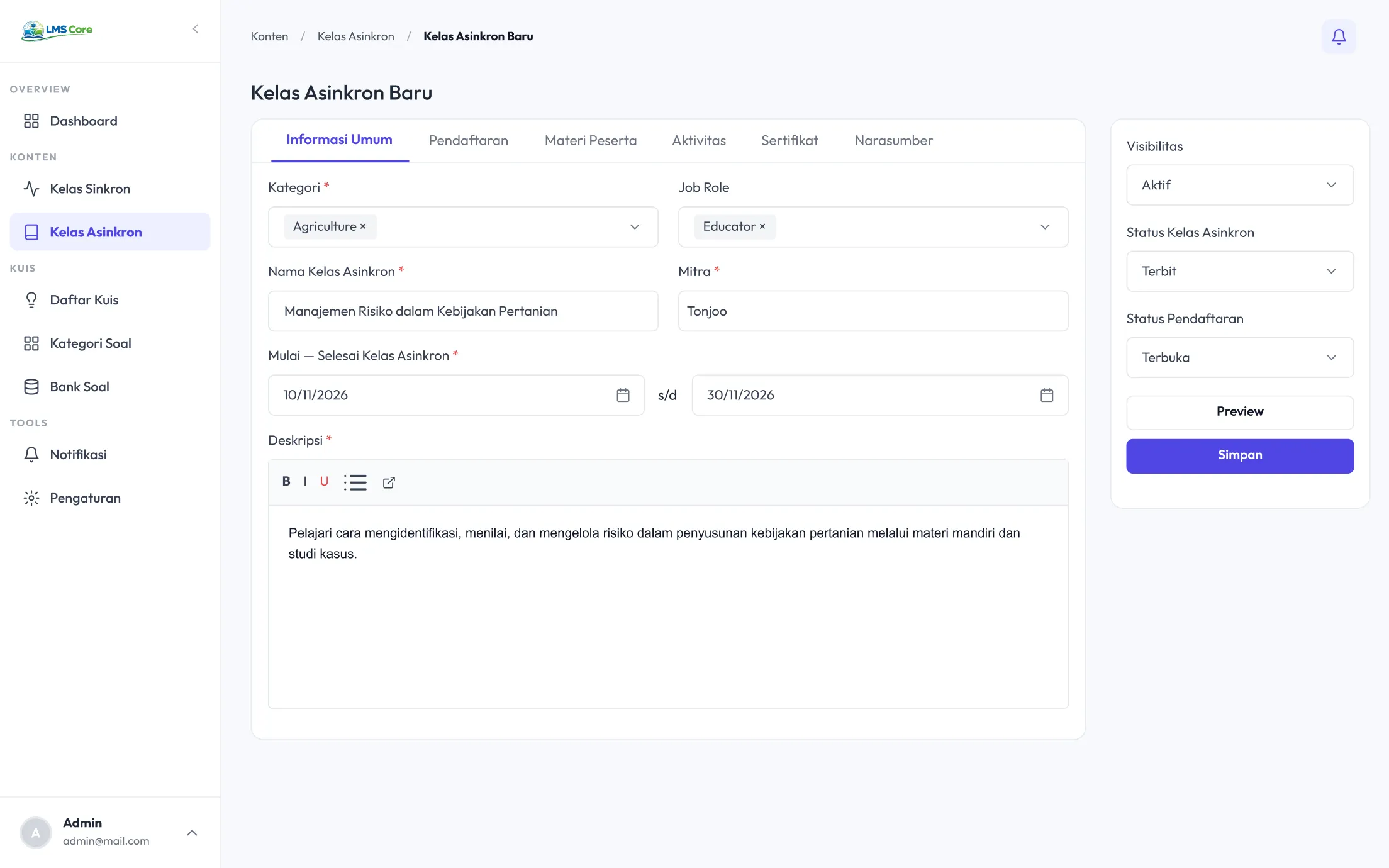Open start date calendar picker icon
This screenshot has height=868, width=1389.
coord(623,395)
